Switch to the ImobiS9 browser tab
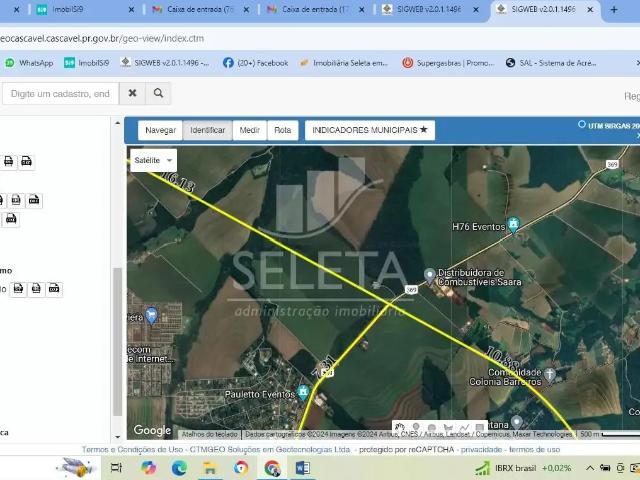640x480 pixels. (x=84, y=9)
